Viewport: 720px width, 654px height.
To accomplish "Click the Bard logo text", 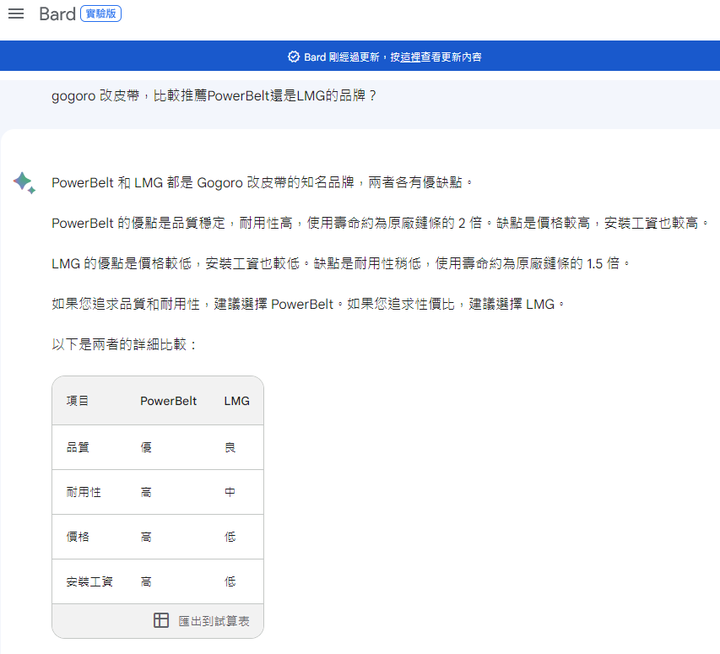I will click(57, 14).
